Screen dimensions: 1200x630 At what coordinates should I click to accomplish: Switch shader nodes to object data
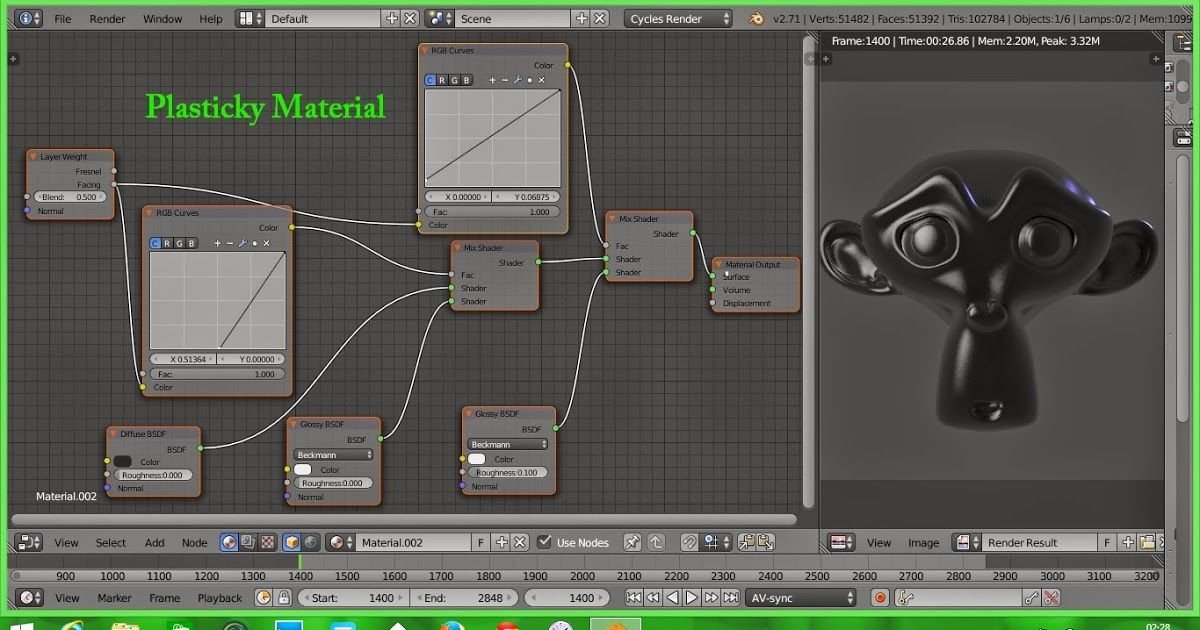click(x=292, y=542)
